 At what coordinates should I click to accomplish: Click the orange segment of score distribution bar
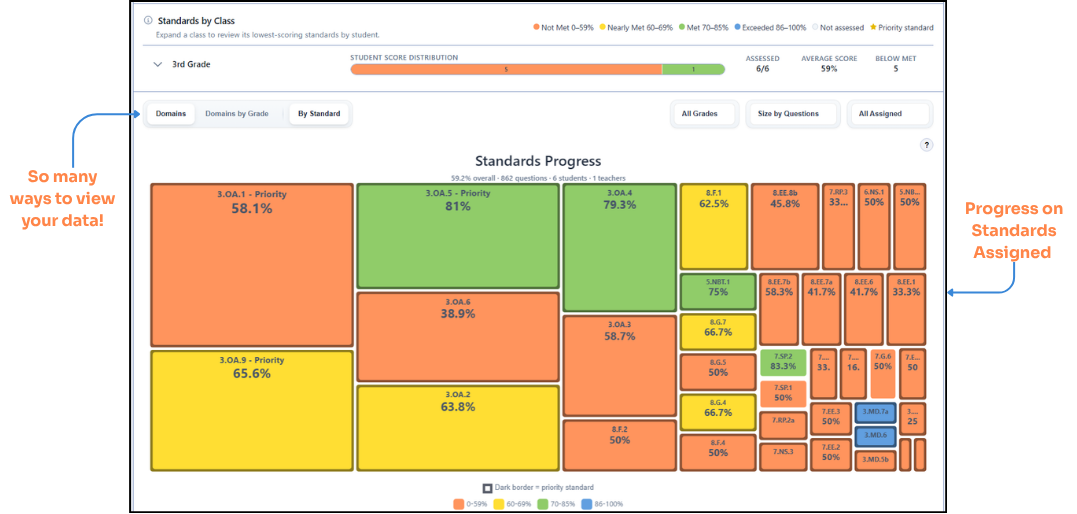pyautogui.click(x=506, y=69)
